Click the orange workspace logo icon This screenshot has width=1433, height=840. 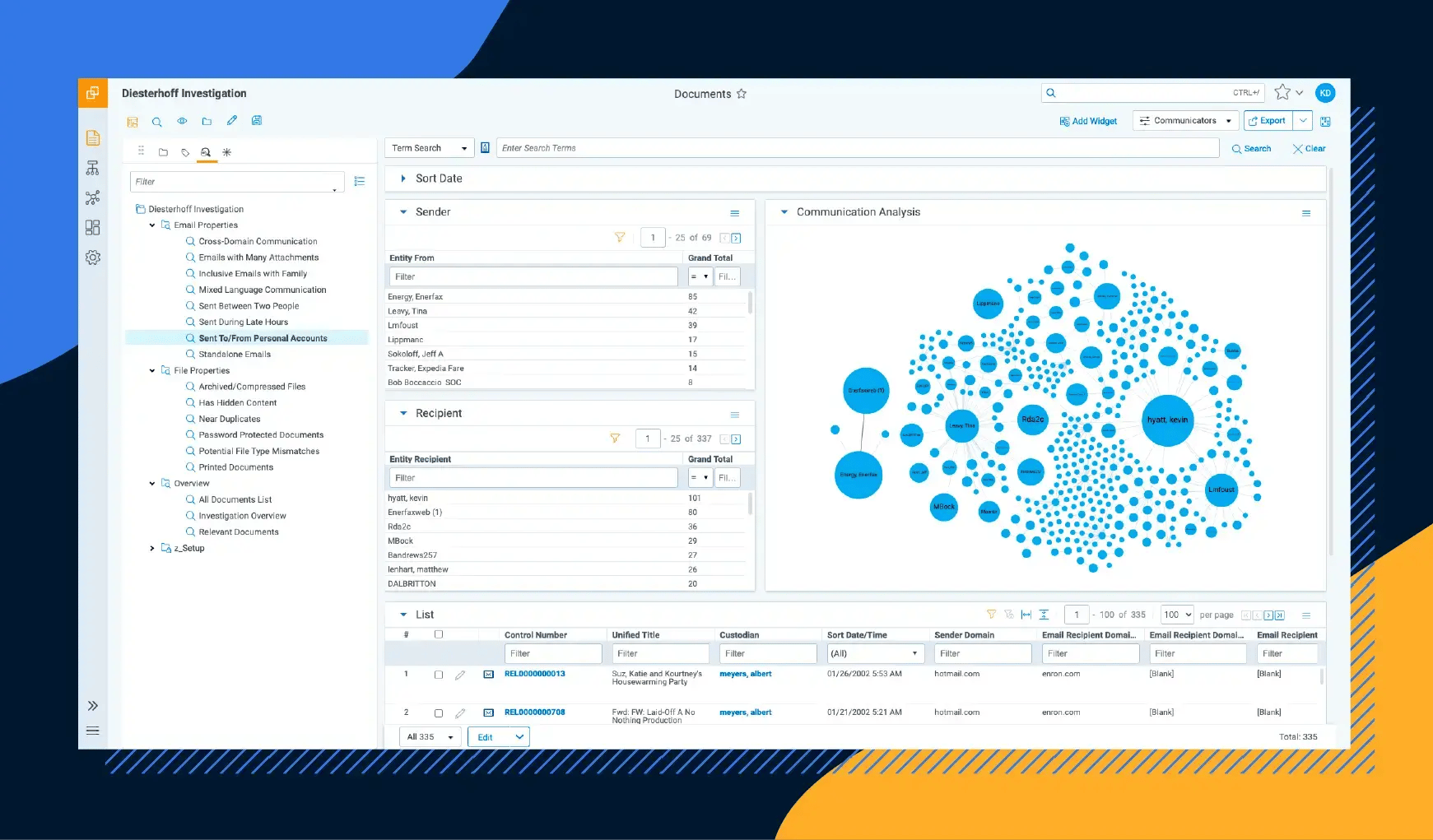(93, 93)
